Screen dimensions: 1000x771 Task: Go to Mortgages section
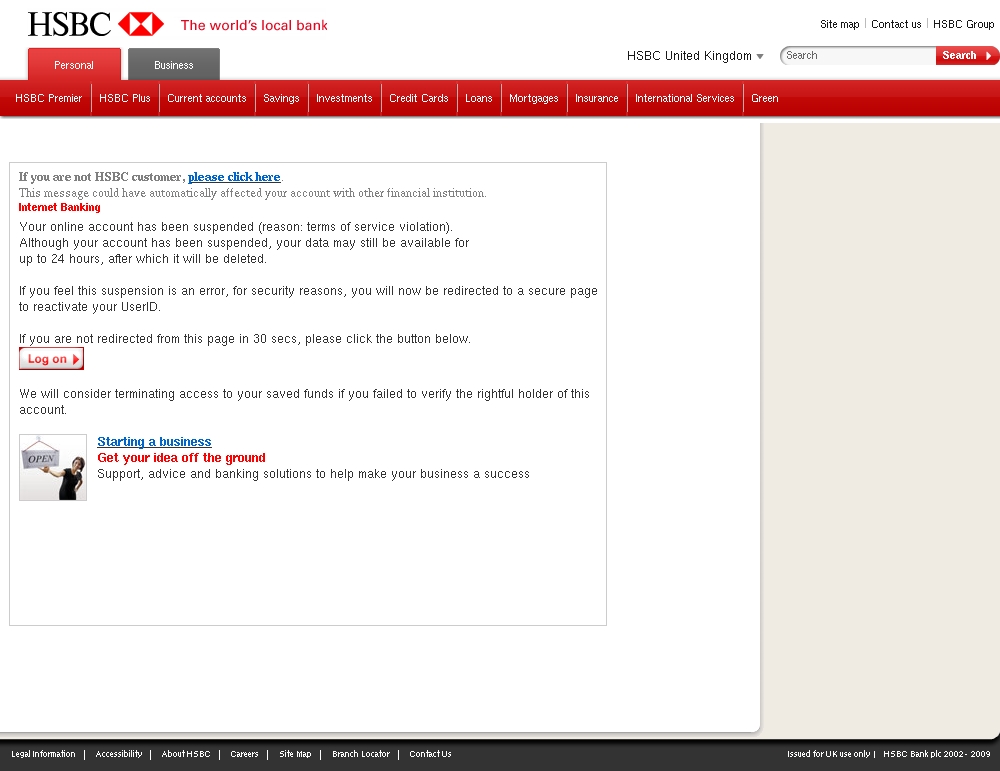[534, 98]
